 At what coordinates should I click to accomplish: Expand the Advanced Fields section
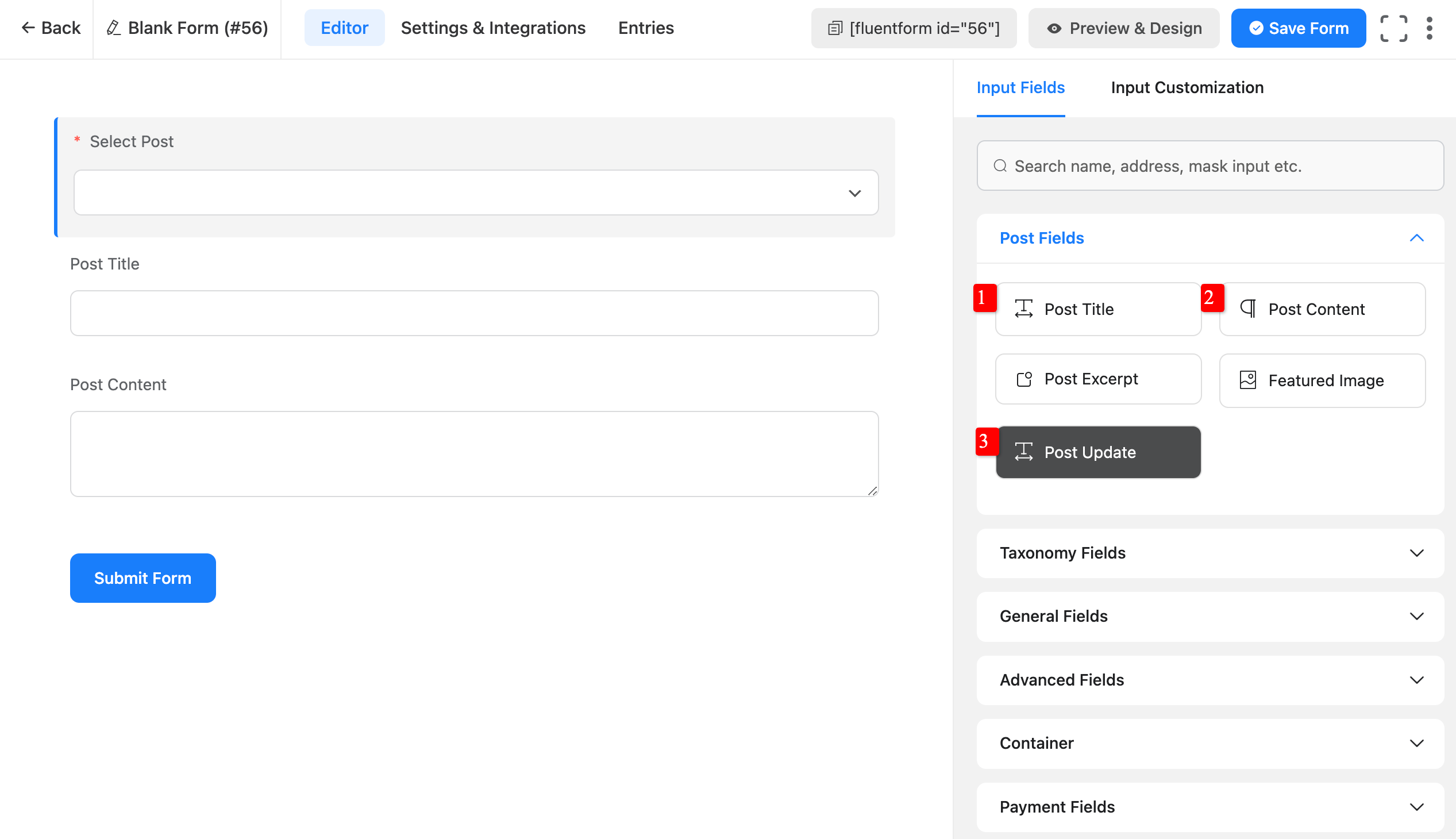[x=1210, y=680]
